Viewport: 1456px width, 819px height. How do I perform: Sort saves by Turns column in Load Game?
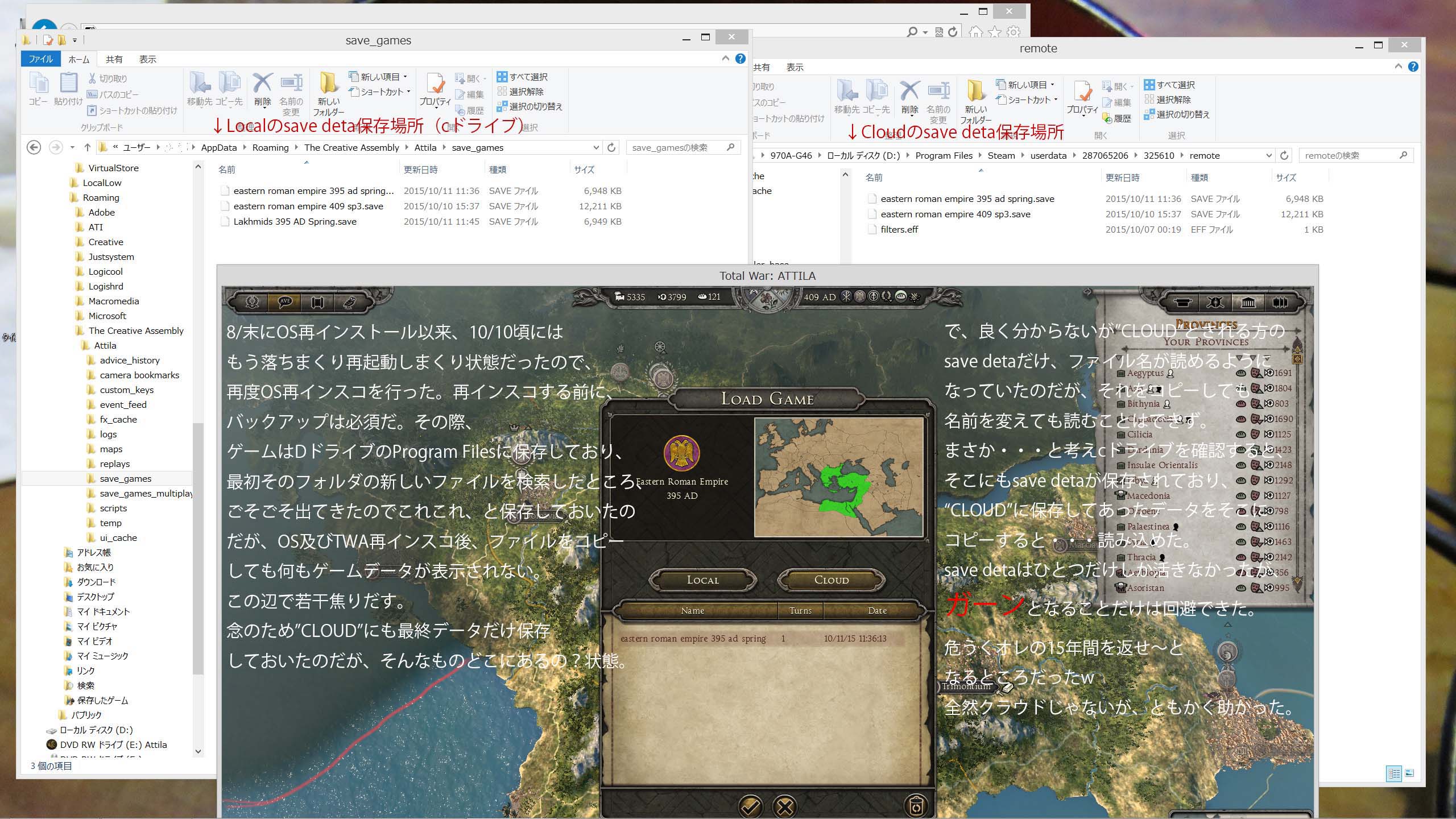pos(800,610)
